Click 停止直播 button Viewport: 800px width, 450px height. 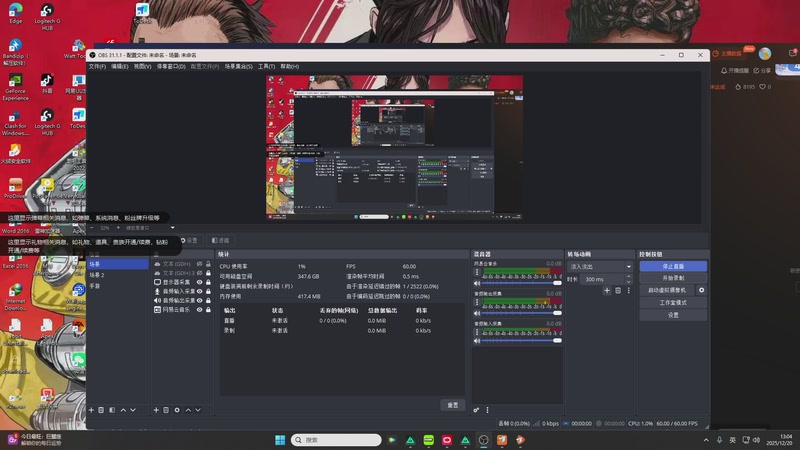point(673,266)
